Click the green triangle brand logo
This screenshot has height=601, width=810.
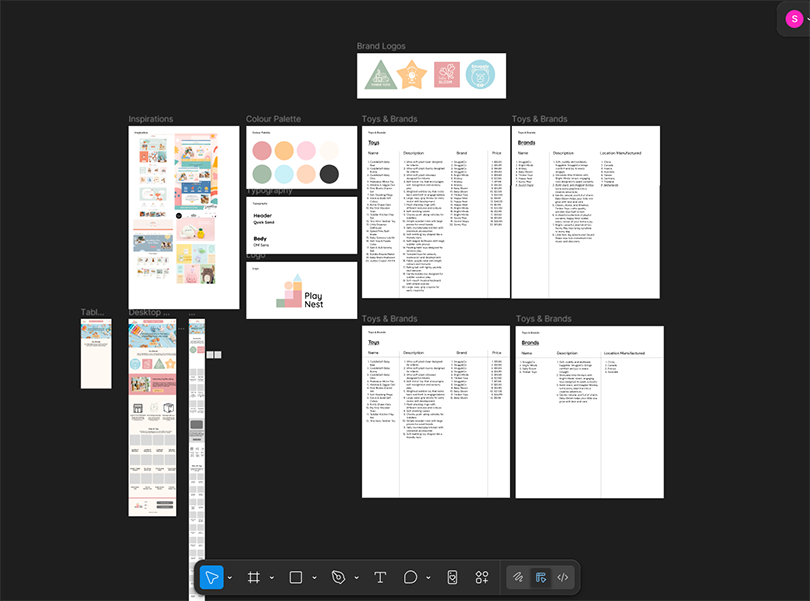(x=379, y=76)
